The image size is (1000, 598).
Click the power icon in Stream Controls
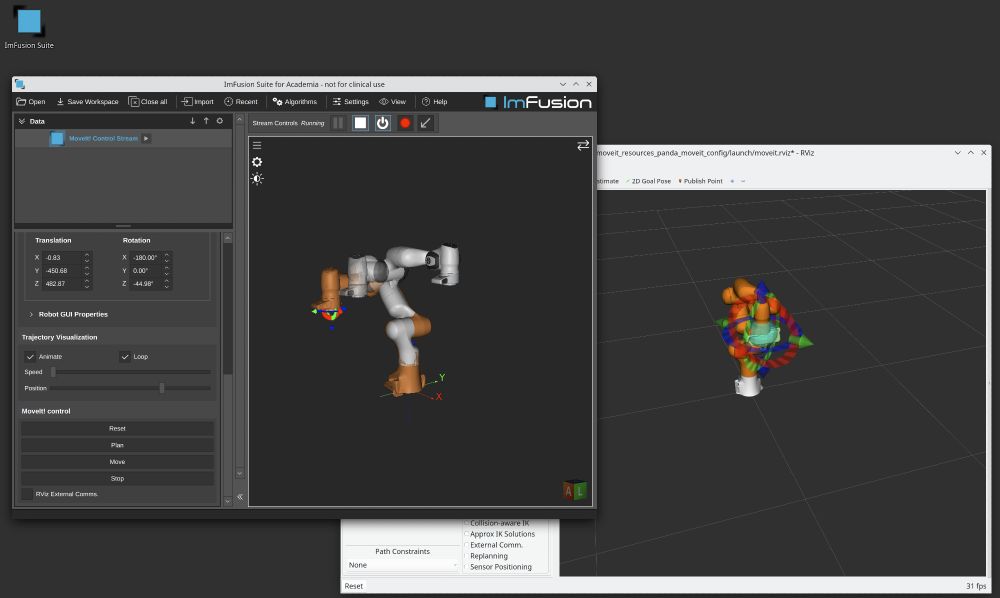pyautogui.click(x=383, y=123)
